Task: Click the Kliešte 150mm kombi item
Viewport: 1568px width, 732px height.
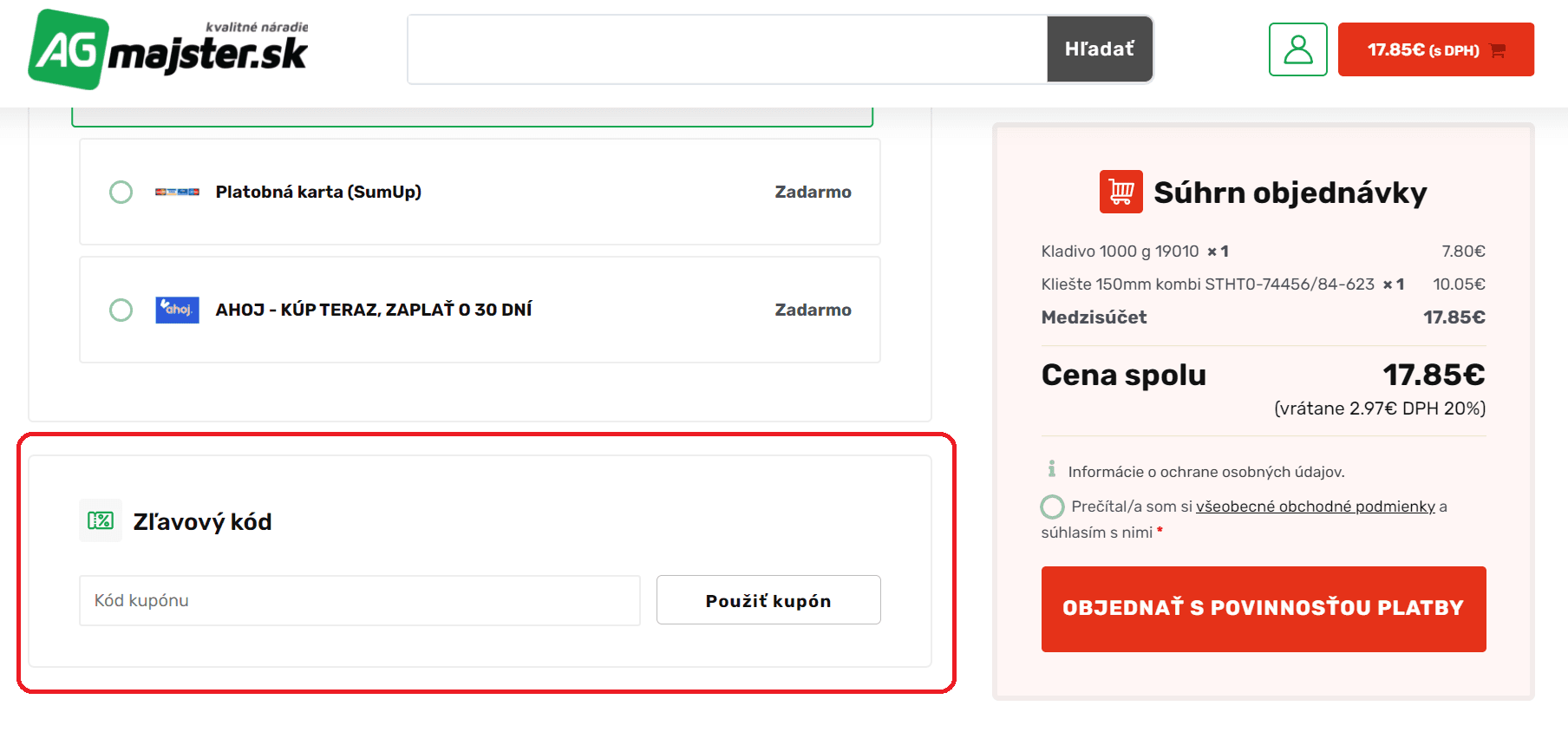Action: point(1207,284)
